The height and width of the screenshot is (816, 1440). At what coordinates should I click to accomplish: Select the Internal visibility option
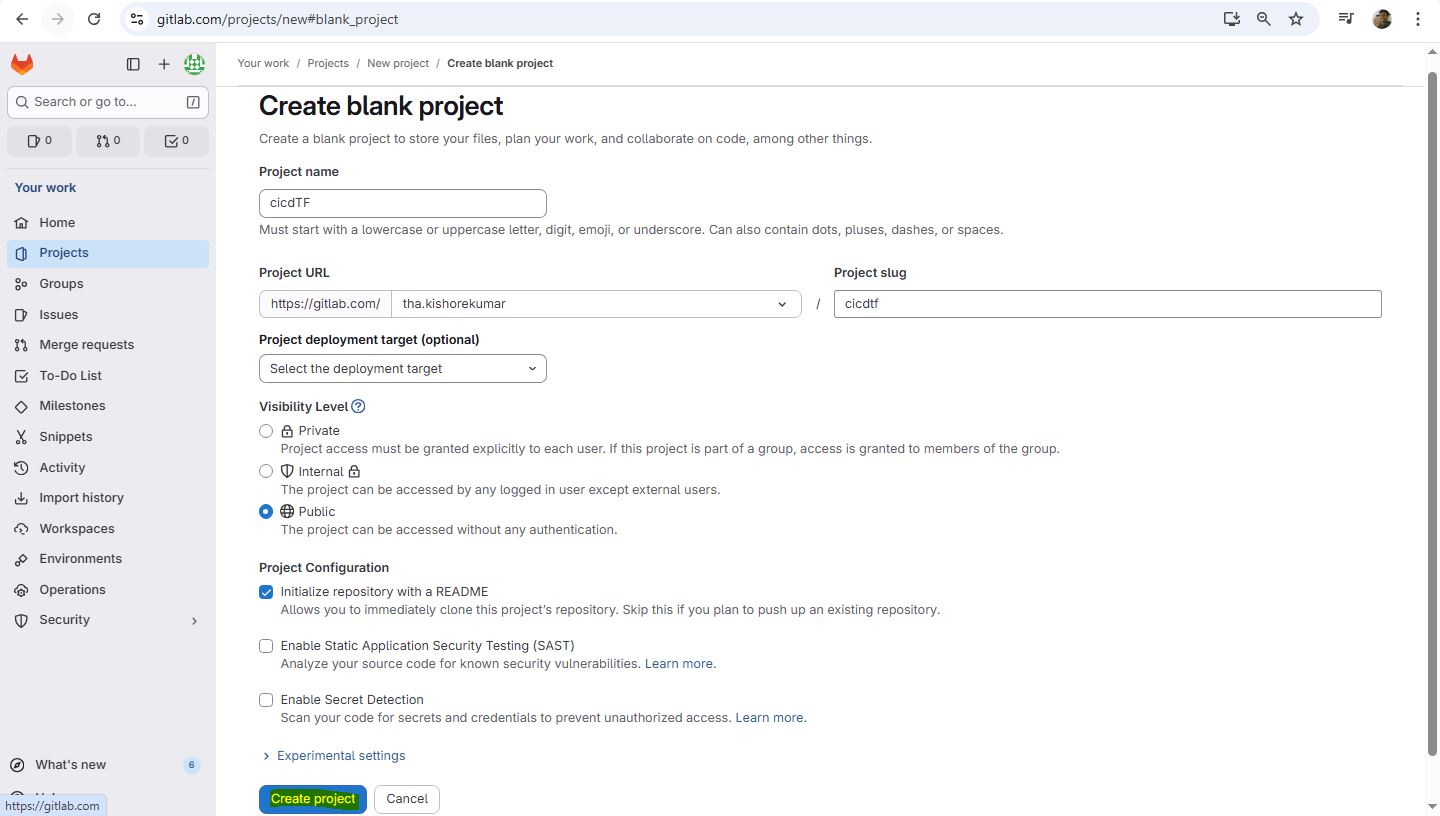(266, 471)
